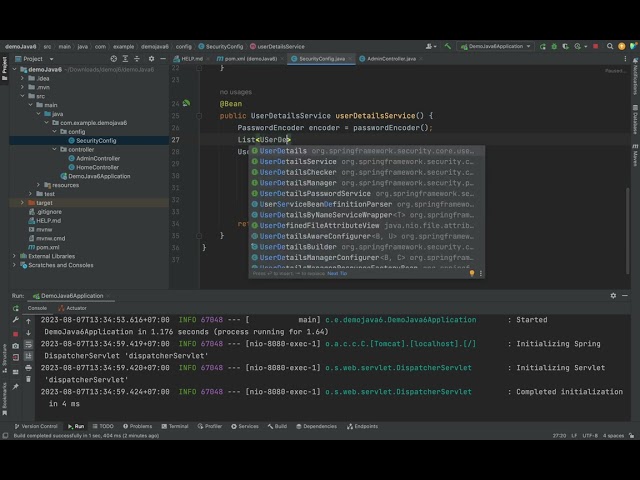Click the SecurityConfig breadcrumb in the navigation bar
The width and height of the screenshot is (640, 480).
click(221, 47)
